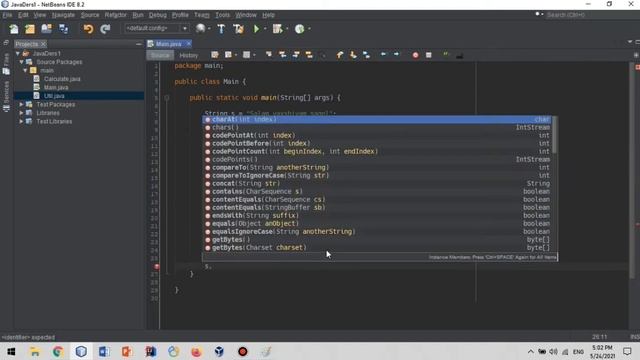Expand the Test Packages node
Image resolution: width=640 pixels, height=360 pixels.
tap(21, 104)
